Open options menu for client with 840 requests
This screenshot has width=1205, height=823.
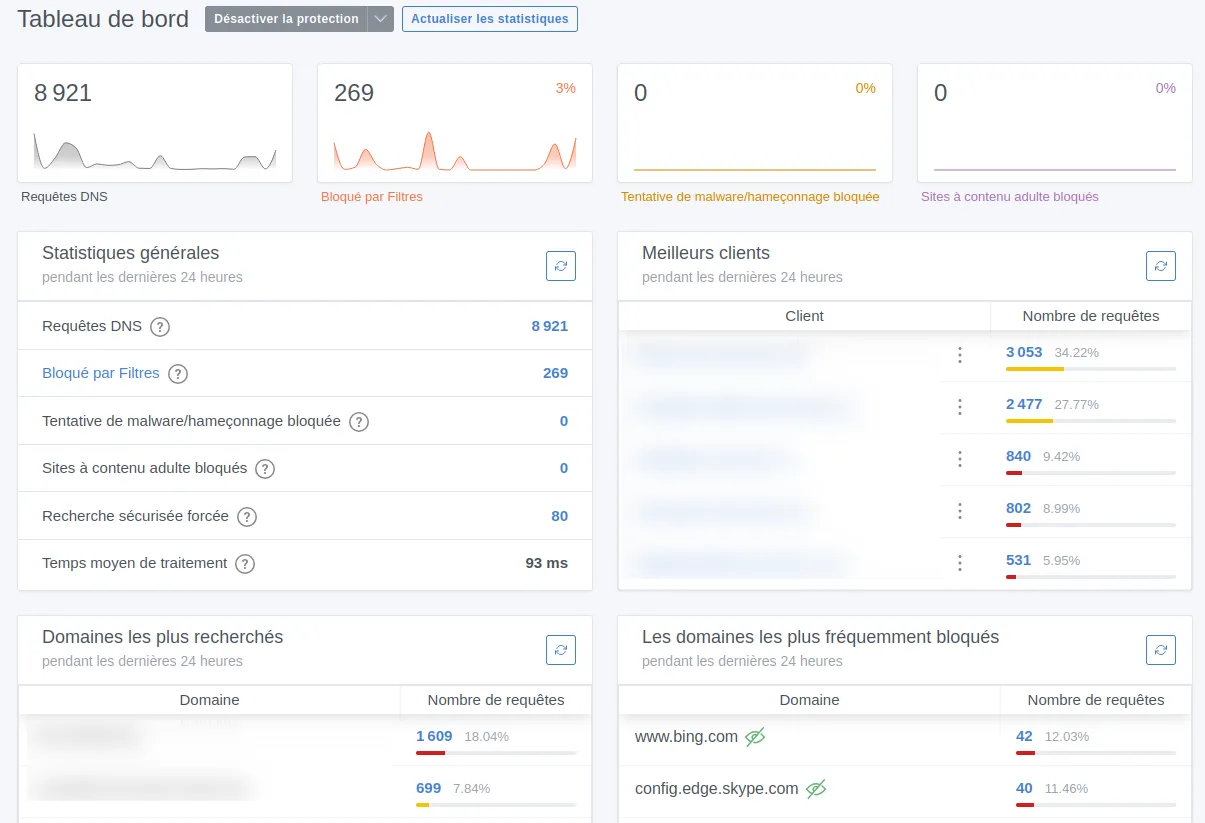(960, 459)
